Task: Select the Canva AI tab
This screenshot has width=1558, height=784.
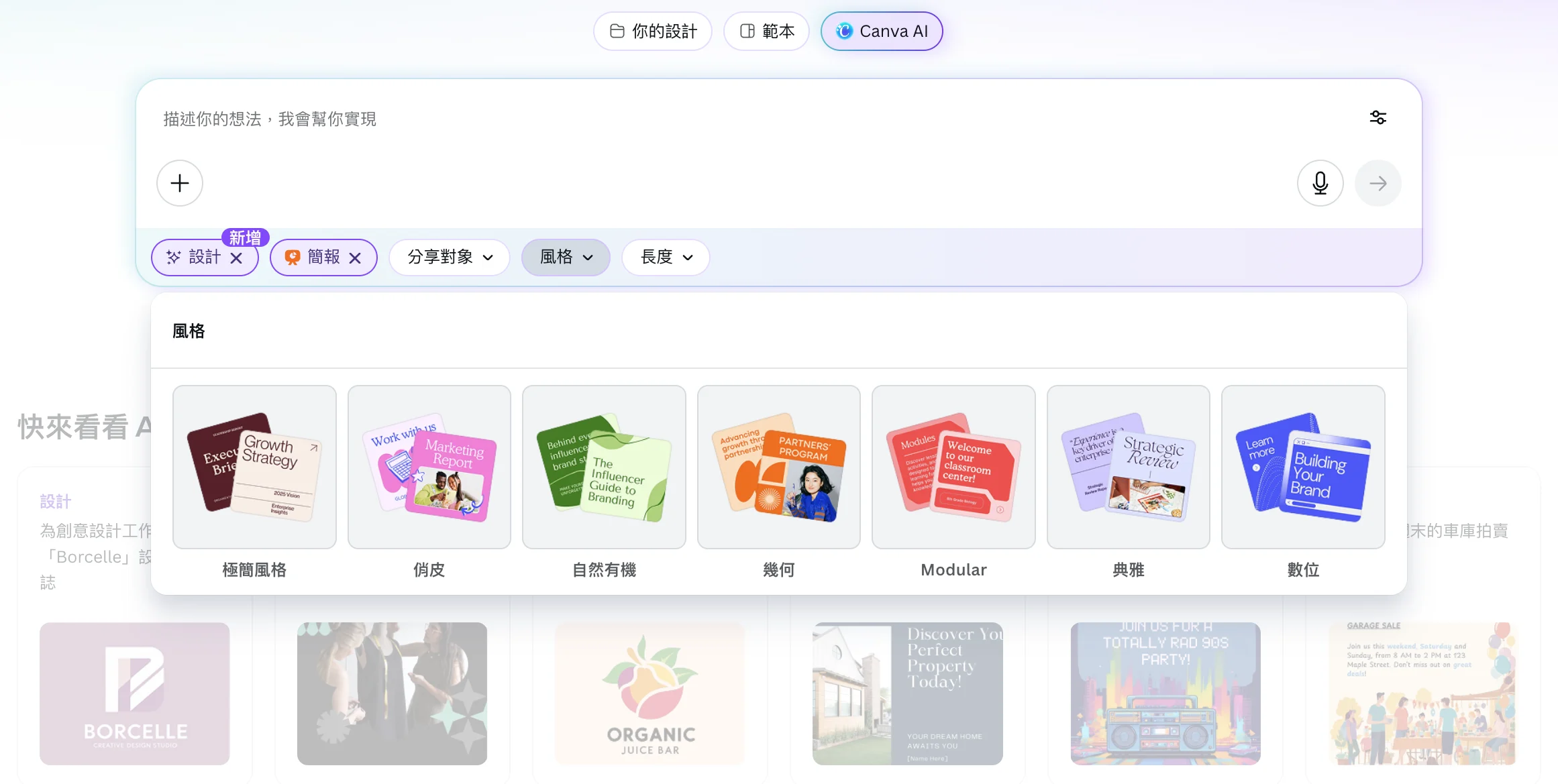Action: point(882,32)
